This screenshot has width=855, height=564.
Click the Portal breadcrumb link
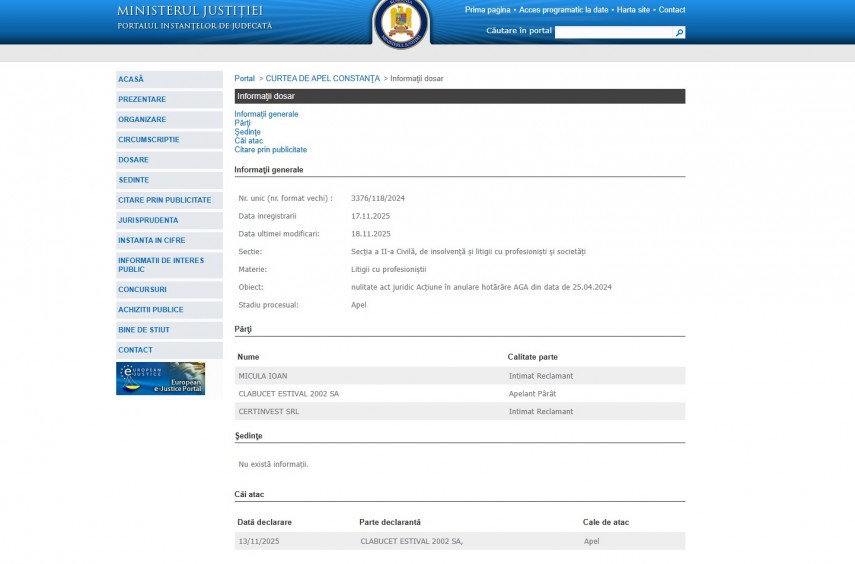coord(244,78)
